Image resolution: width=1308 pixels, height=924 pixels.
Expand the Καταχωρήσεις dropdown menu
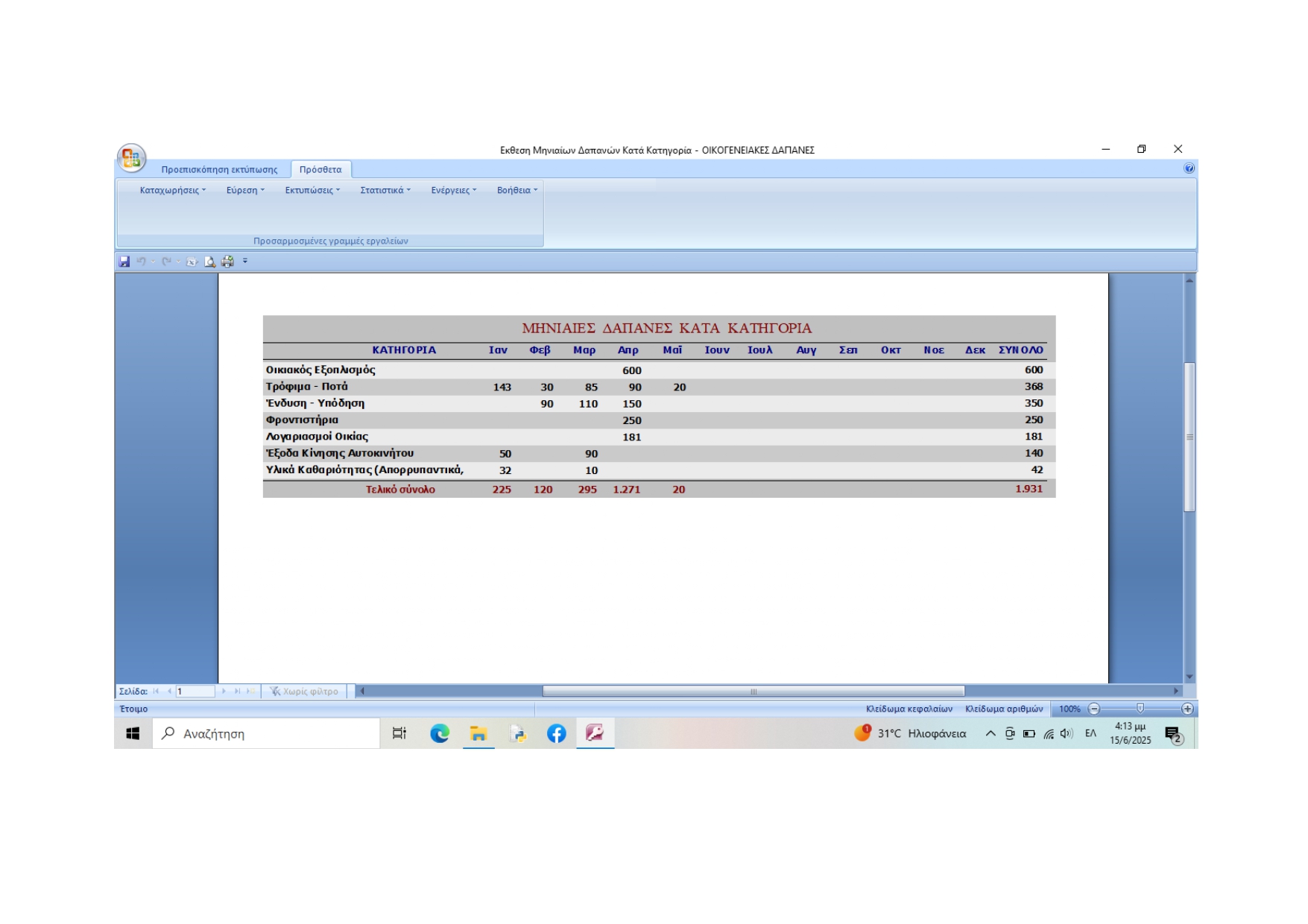click(172, 190)
